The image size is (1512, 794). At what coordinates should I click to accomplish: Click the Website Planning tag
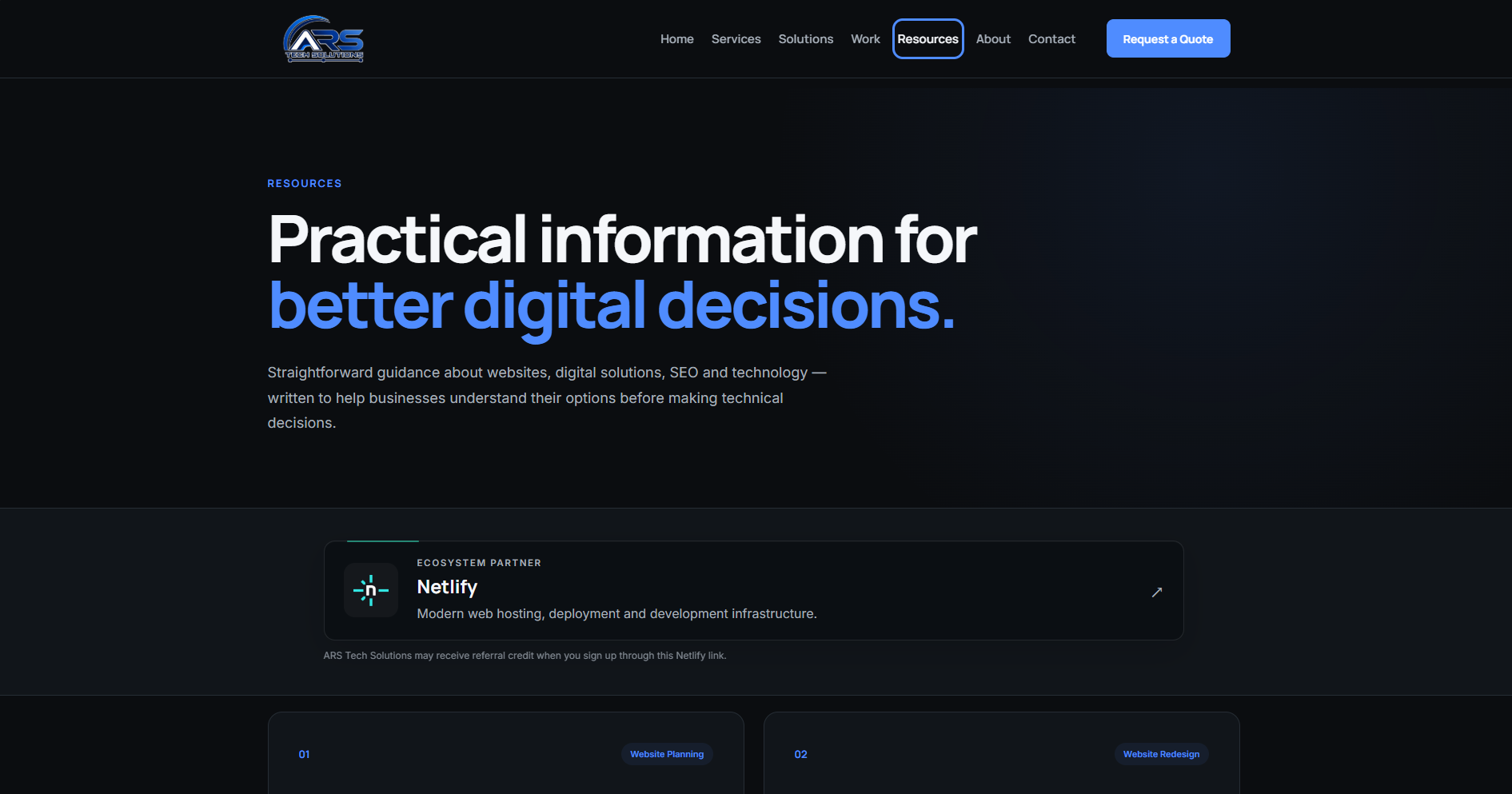point(667,754)
